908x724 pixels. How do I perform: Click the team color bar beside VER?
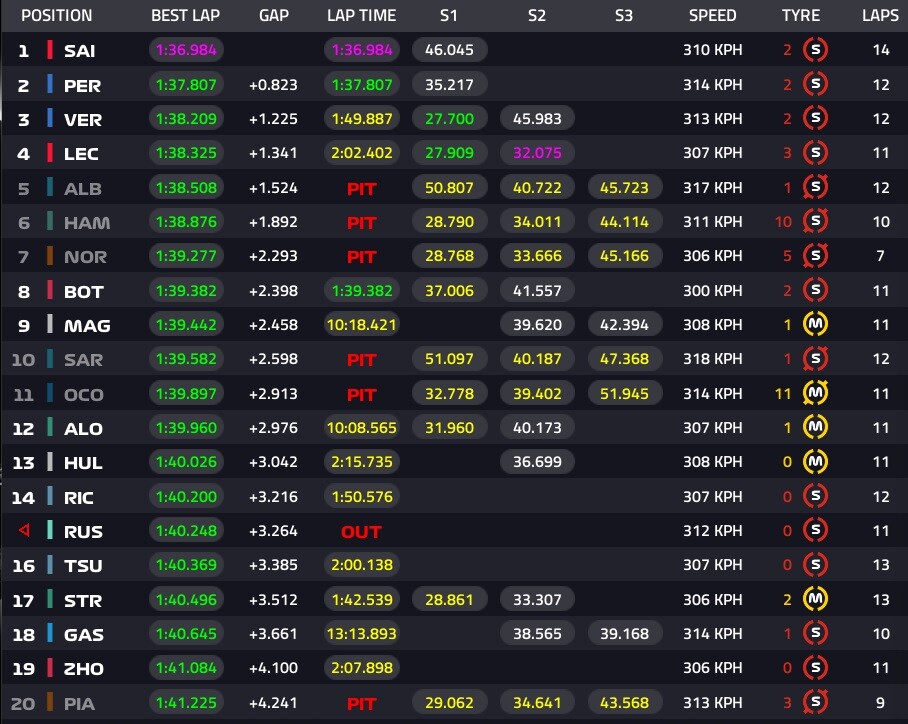(x=49, y=119)
